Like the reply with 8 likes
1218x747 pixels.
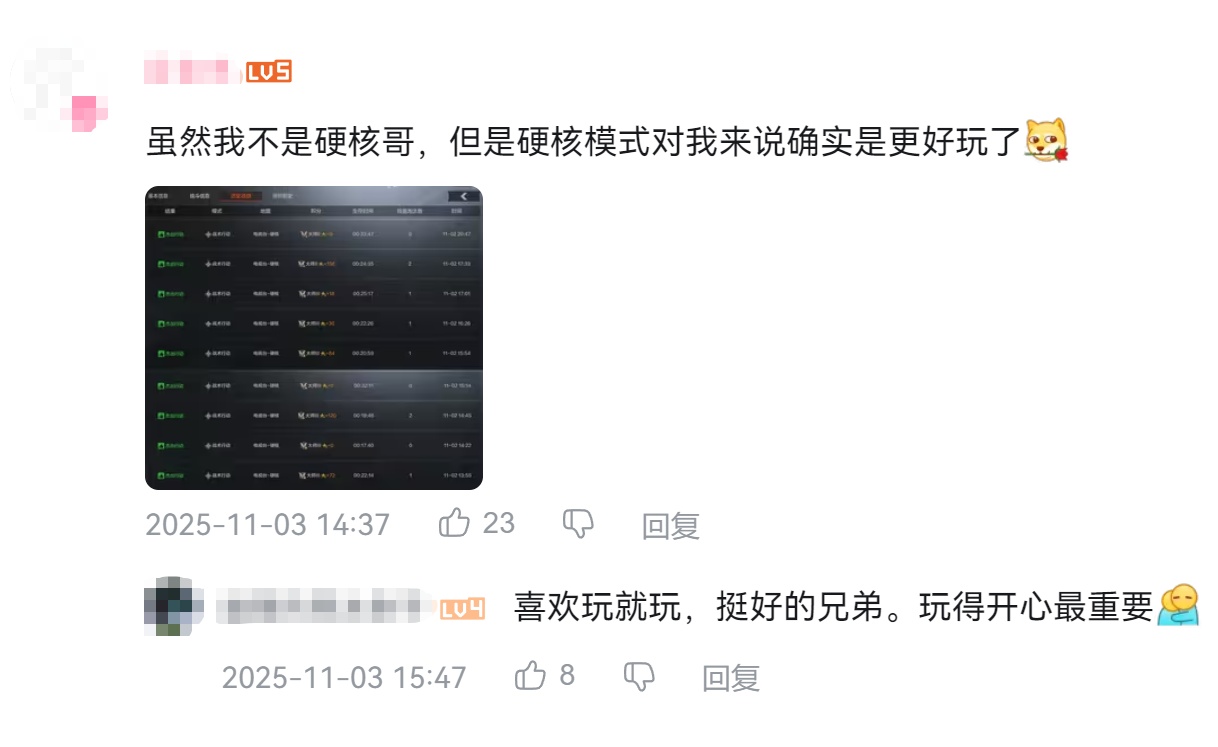(530, 676)
